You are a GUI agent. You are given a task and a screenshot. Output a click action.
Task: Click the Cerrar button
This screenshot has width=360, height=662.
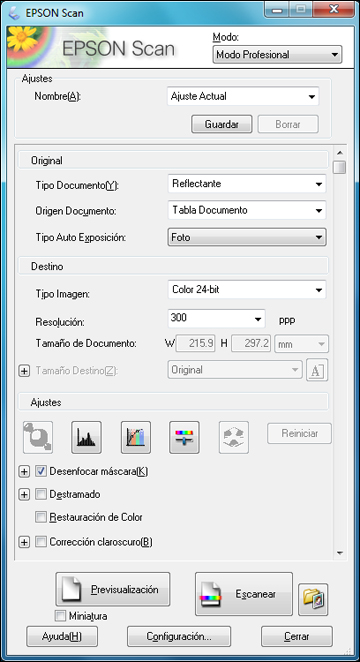click(297, 636)
